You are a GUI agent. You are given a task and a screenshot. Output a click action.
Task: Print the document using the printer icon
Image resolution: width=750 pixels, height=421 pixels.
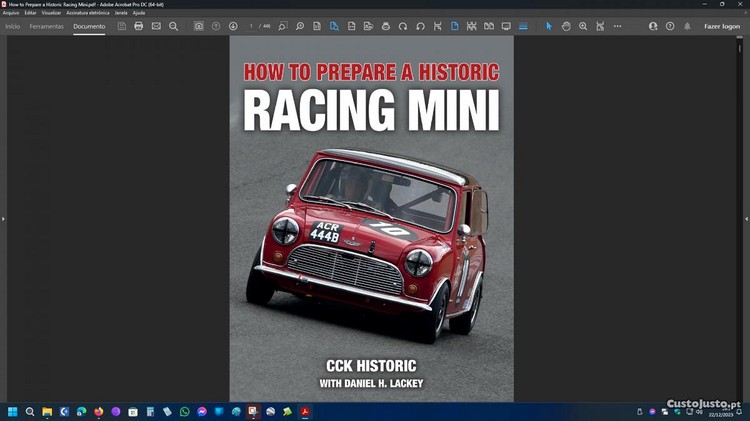(139, 26)
